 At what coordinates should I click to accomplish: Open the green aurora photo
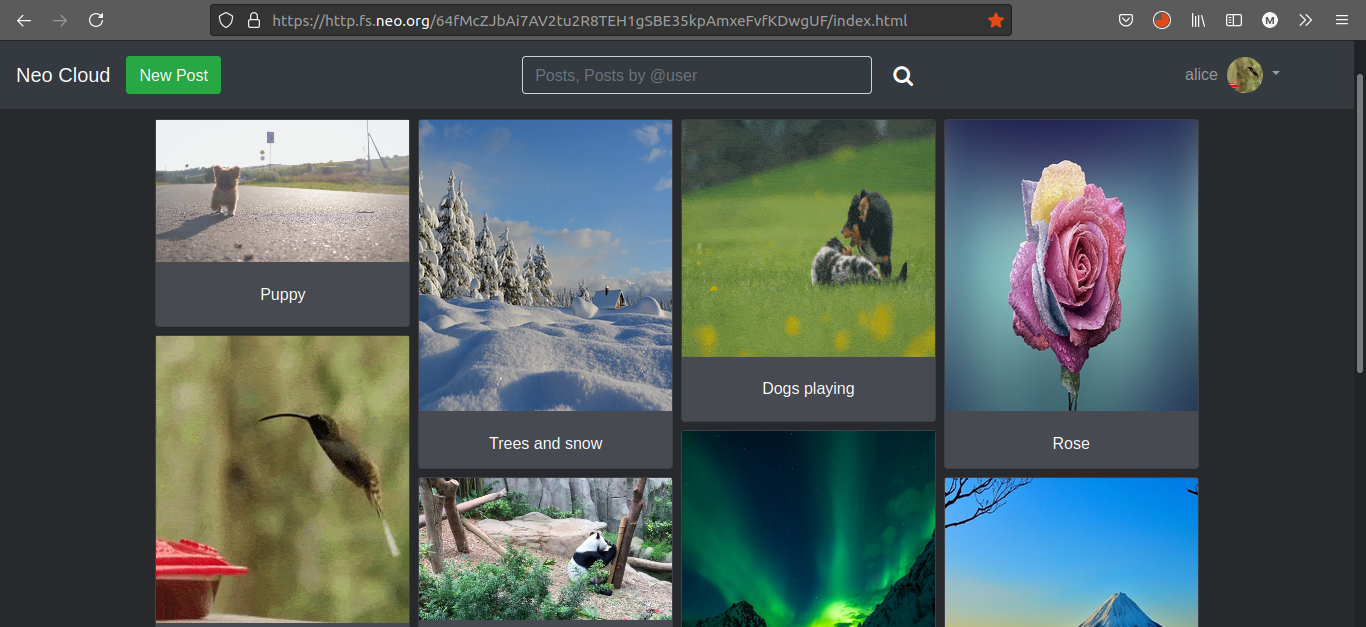[x=808, y=529]
